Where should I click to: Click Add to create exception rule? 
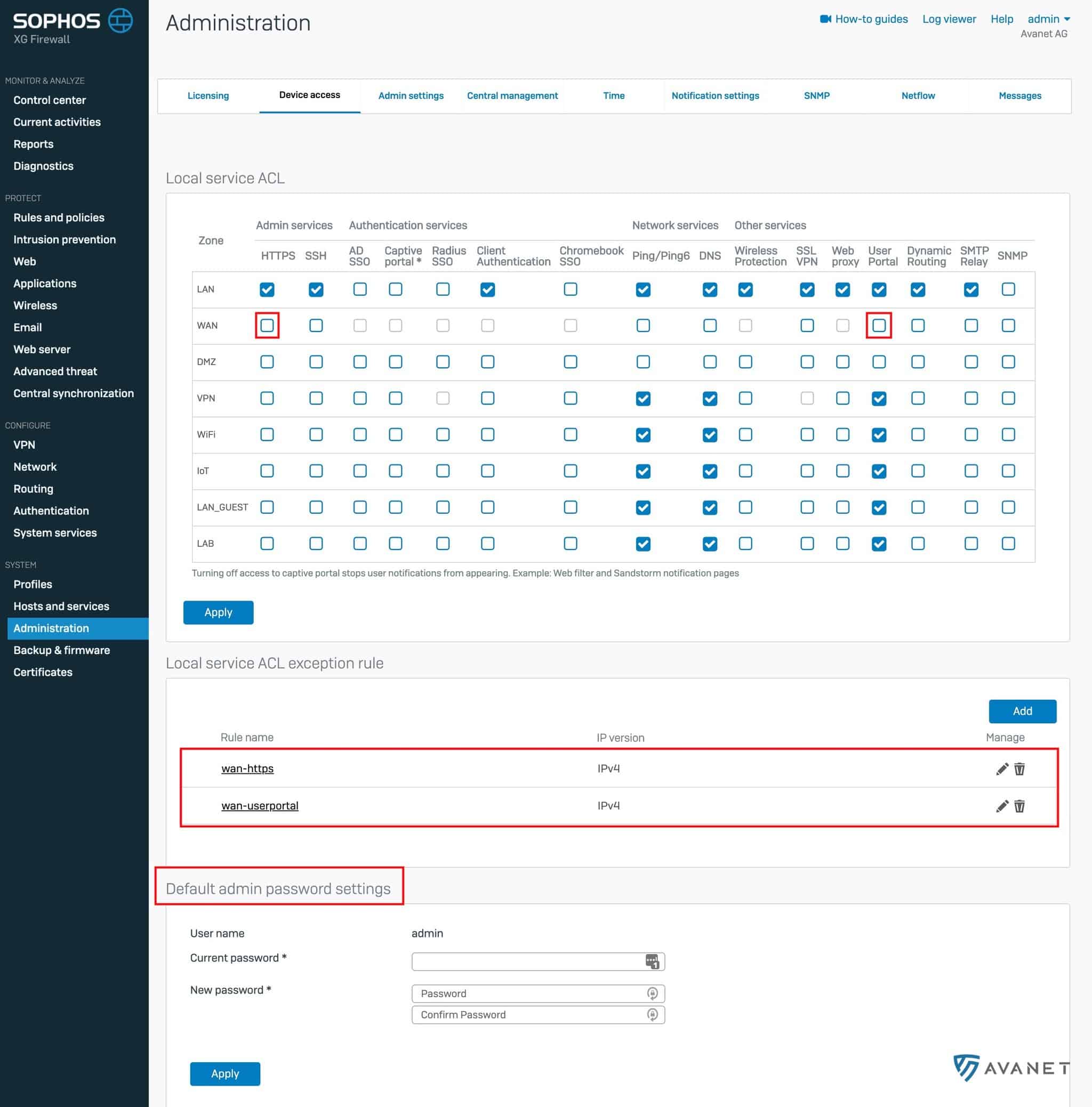[1022, 711]
